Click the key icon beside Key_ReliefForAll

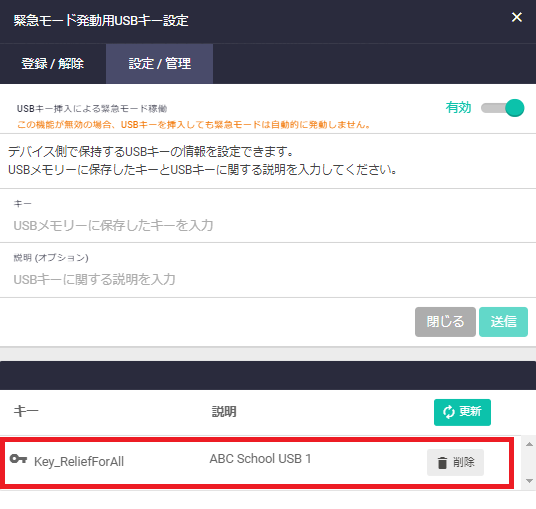click(18, 458)
